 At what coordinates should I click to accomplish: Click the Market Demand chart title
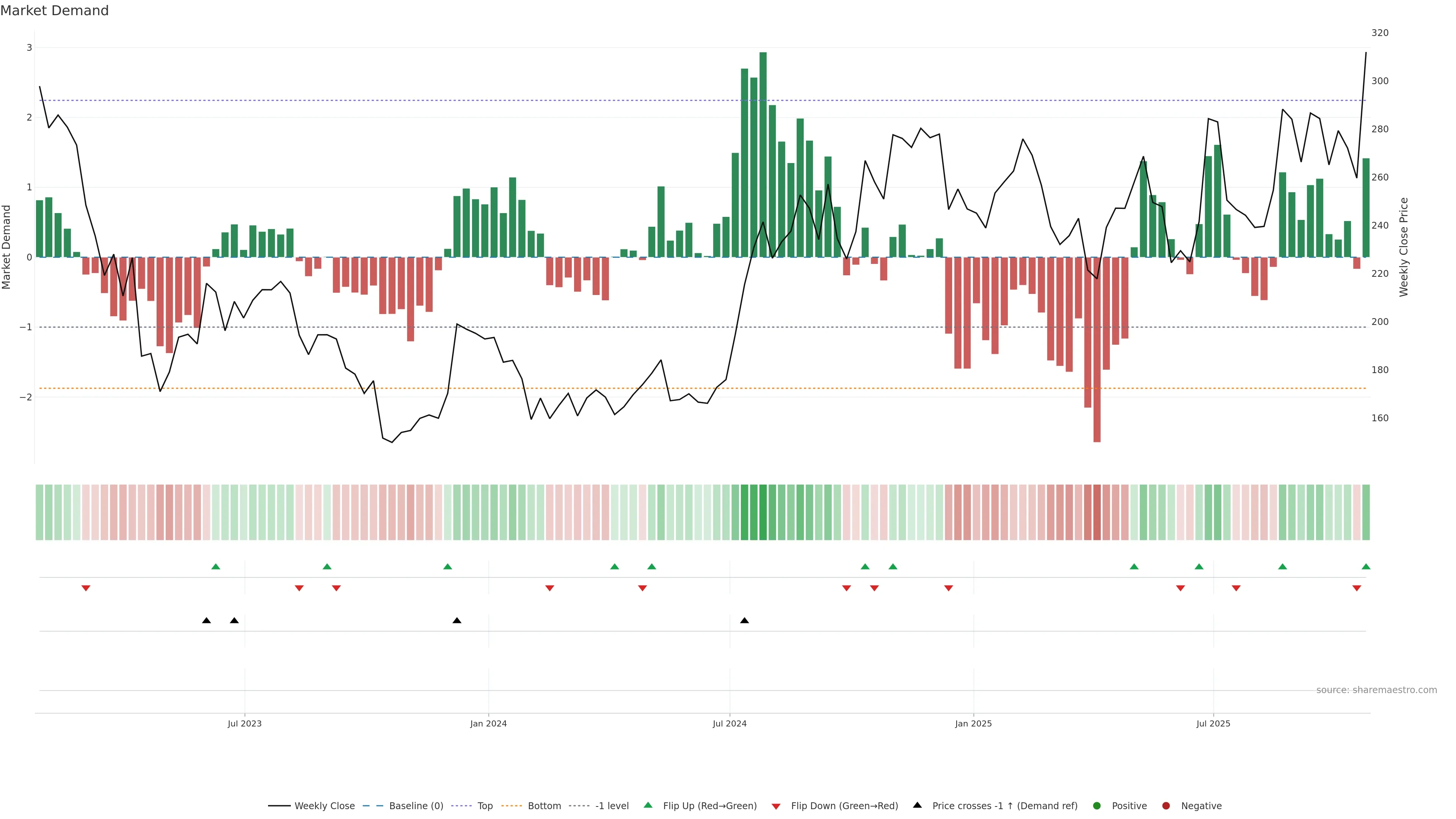54,11
